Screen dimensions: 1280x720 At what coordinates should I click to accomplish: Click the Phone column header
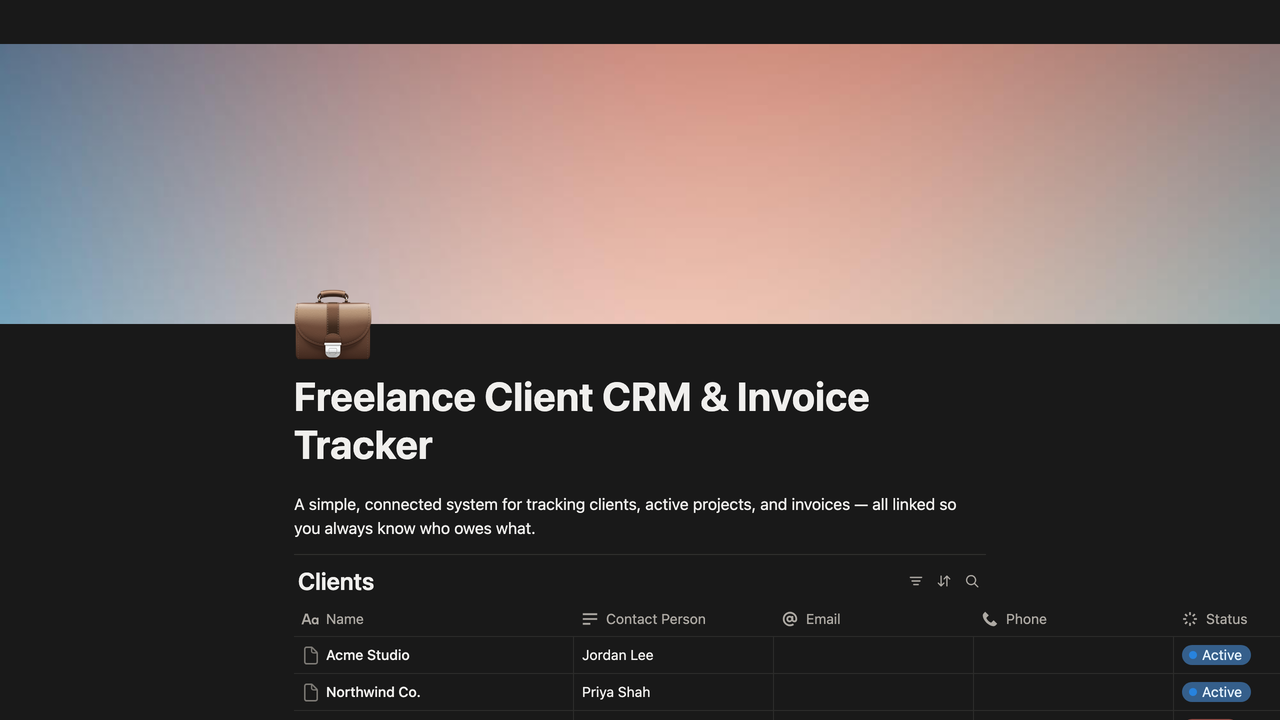click(x=1073, y=619)
